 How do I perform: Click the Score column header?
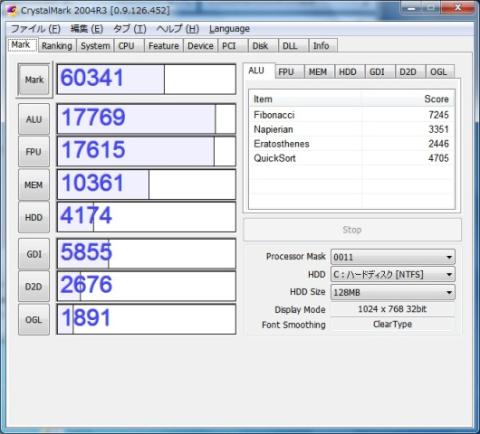pyautogui.click(x=407, y=99)
